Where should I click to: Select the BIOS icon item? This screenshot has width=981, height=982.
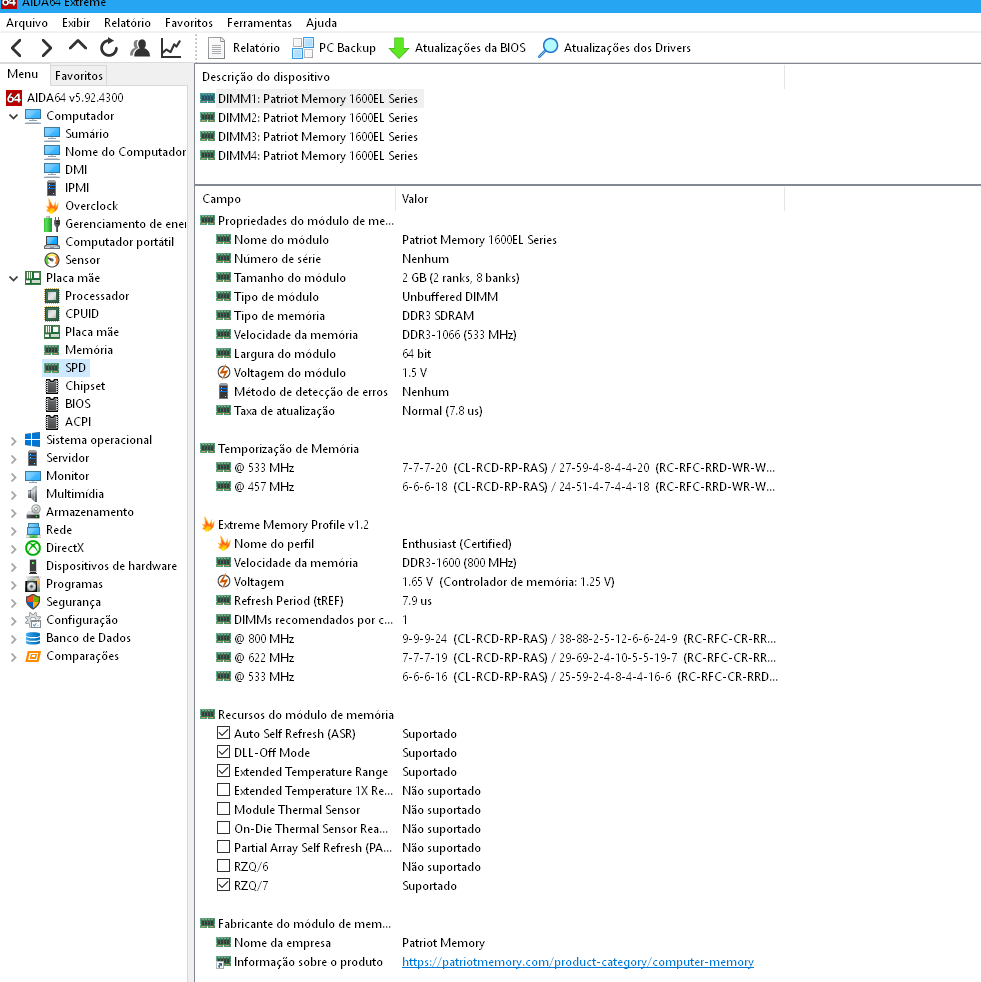point(52,405)
